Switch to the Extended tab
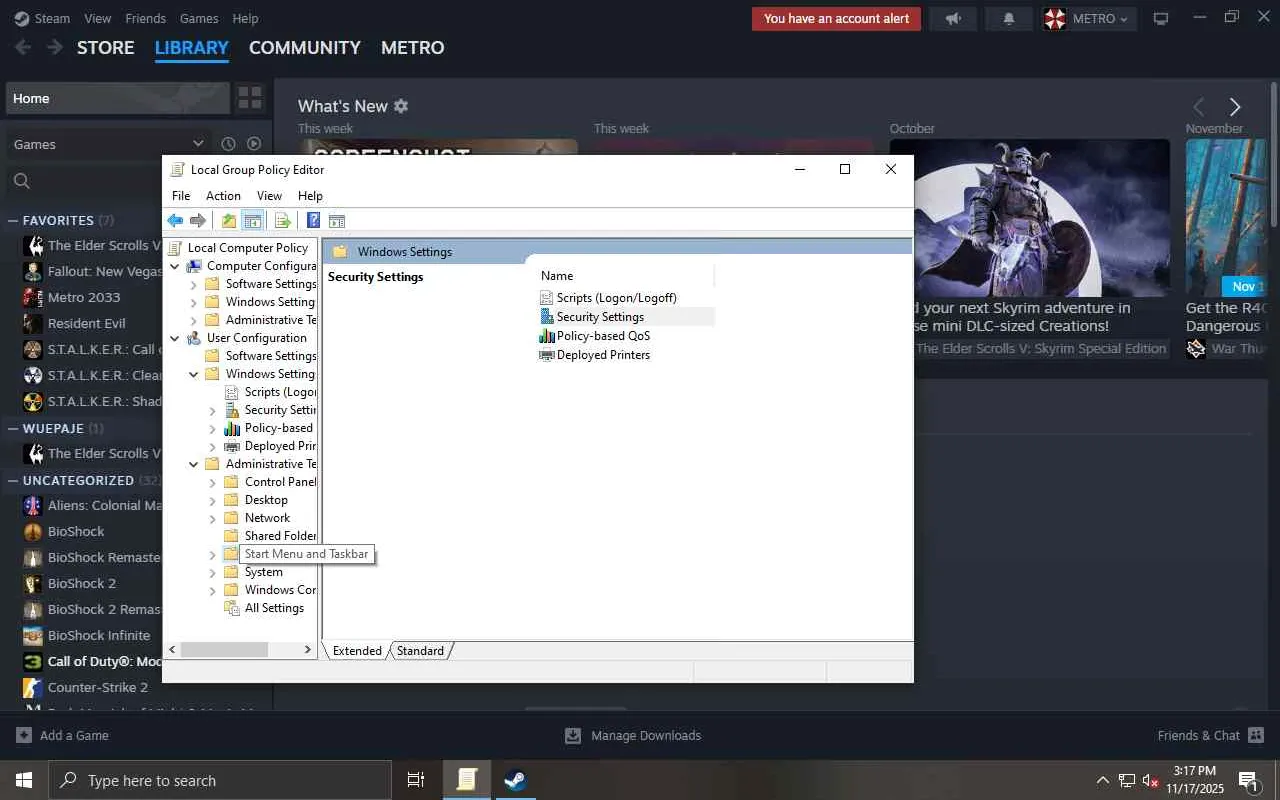The height and width of the screenshot is (800, 1280). click(x=357, y=651)
